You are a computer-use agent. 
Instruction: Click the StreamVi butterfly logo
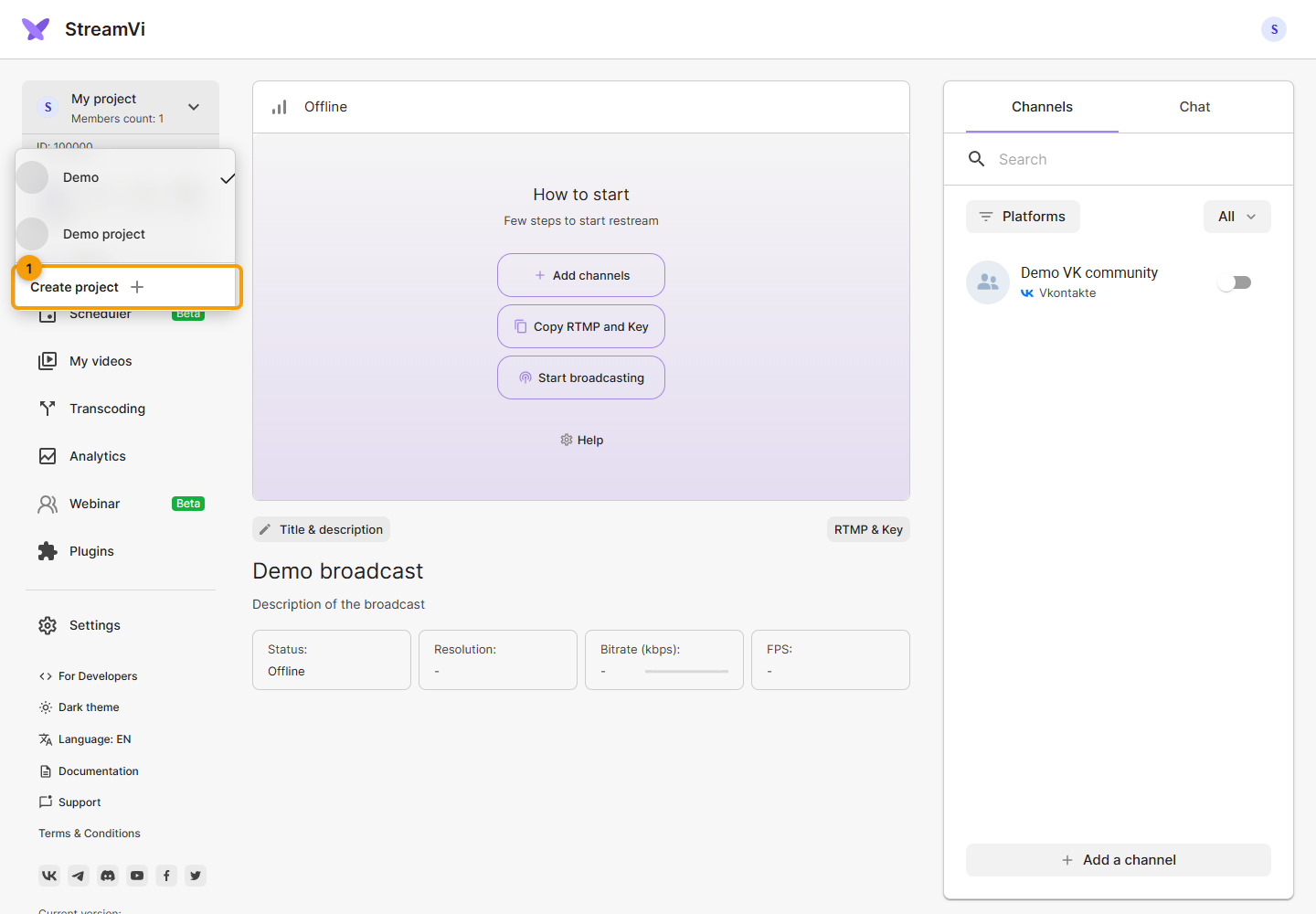pyautogui.click(x=36, y=29)
